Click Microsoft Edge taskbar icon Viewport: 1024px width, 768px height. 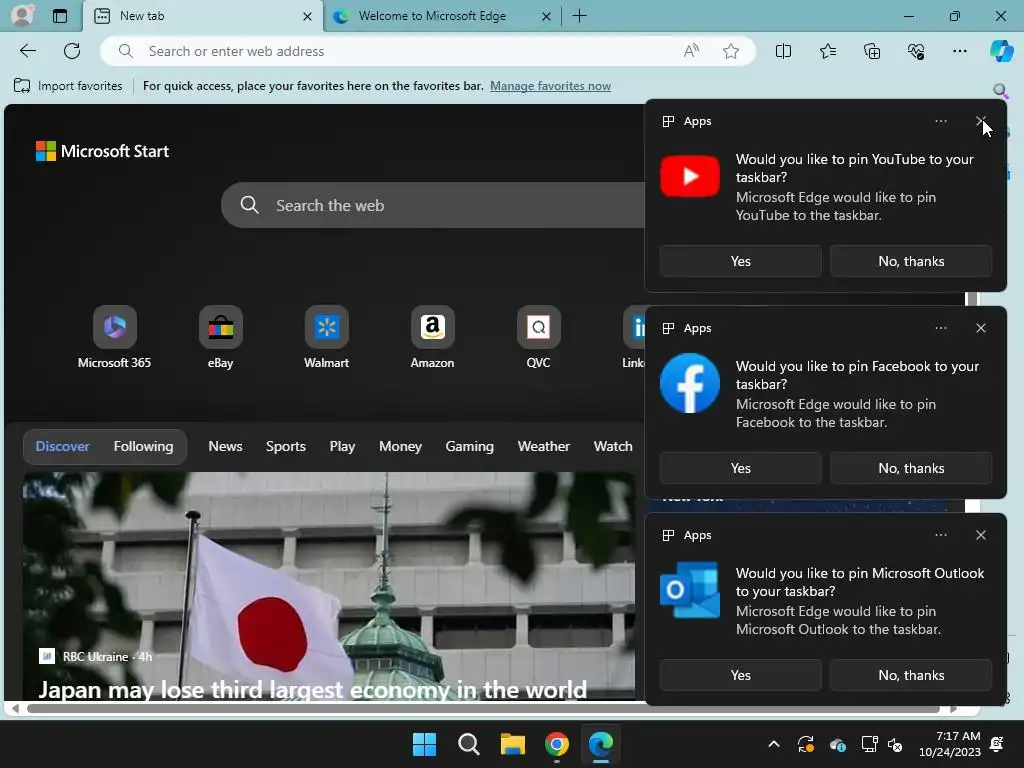point(601,744)
